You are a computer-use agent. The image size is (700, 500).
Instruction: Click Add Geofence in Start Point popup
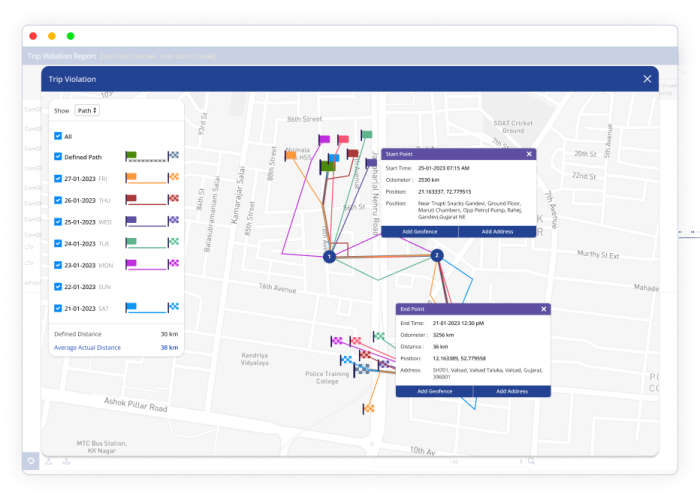click(419, 231)
